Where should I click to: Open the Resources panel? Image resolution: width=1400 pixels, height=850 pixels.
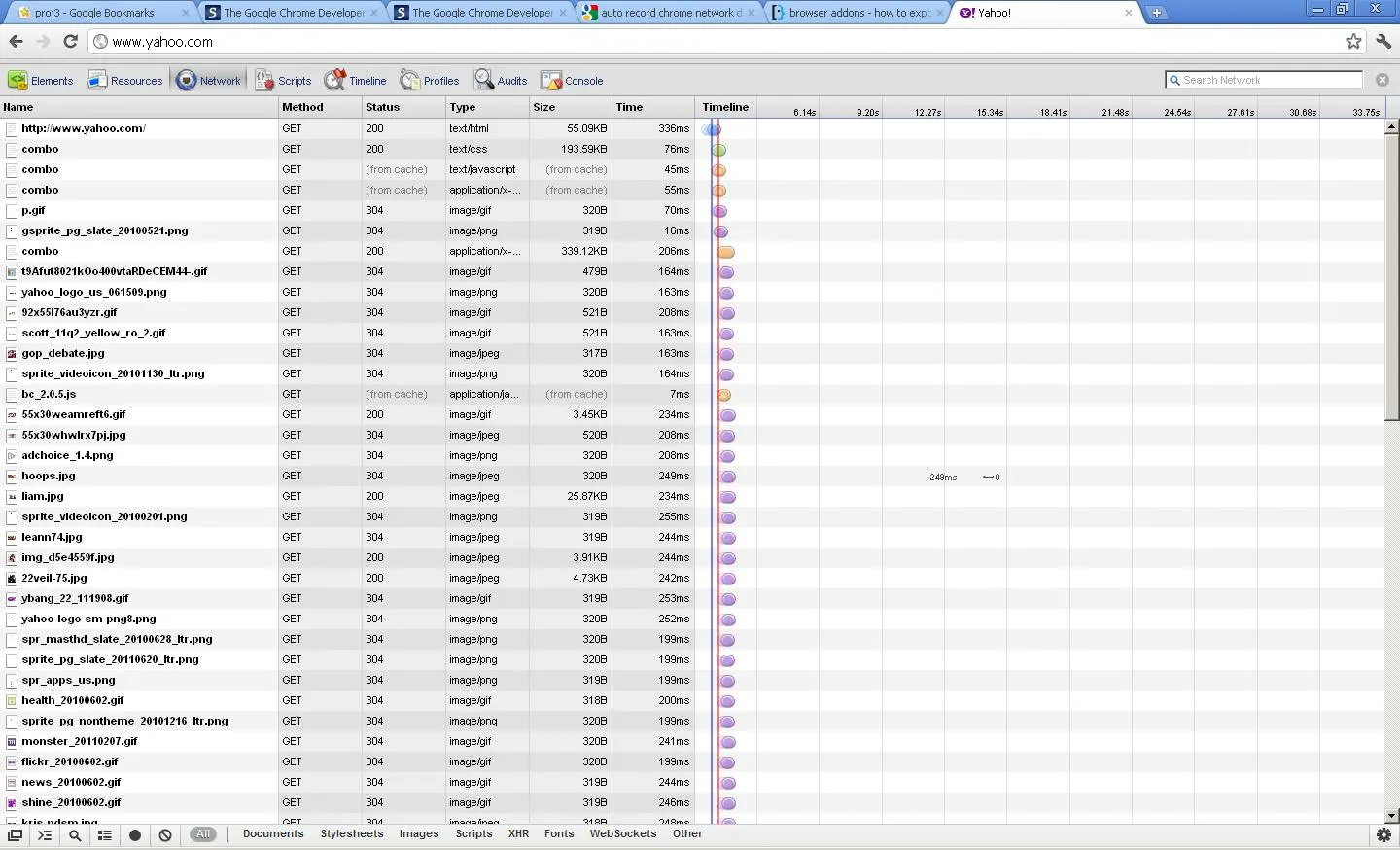pyautogui.click(x=125, y=81)
